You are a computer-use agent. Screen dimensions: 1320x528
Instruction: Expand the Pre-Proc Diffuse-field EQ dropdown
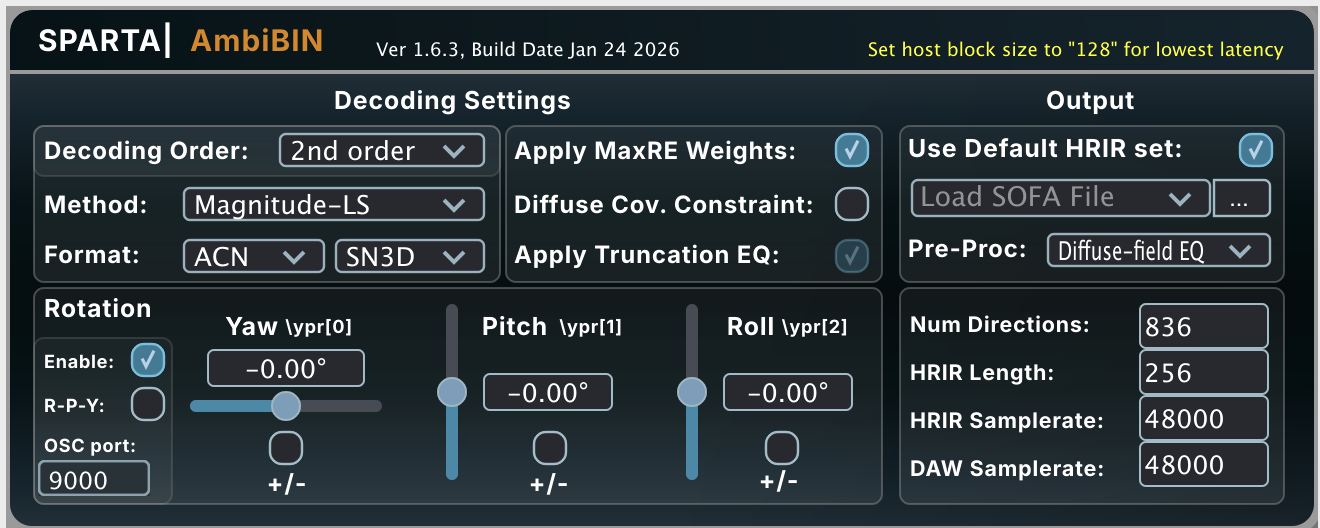[x=1159, y=250]
